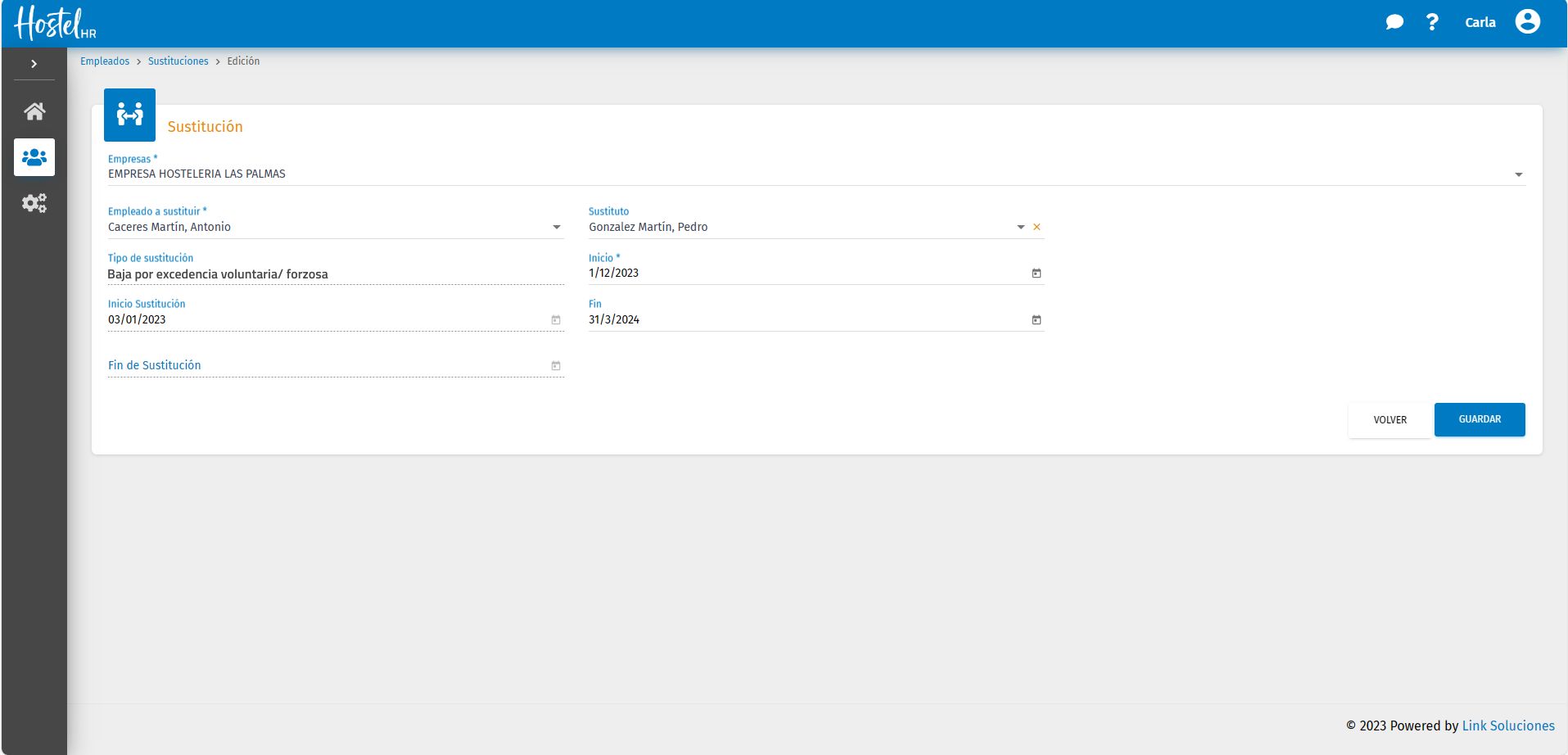Follow the Link Soluciones footer link
This screenshot has width=1568, height=755.
(x=1507, y=726)
